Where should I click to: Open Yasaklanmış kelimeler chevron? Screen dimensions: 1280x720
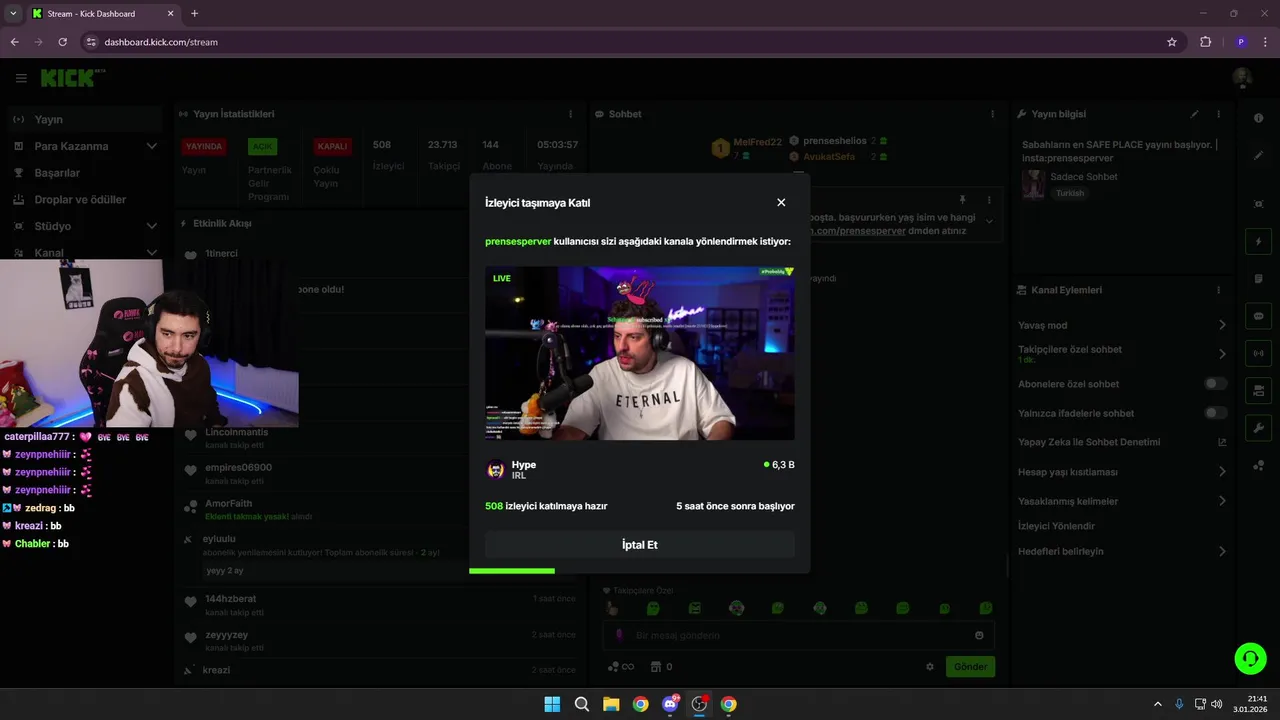pos(1222,501)
